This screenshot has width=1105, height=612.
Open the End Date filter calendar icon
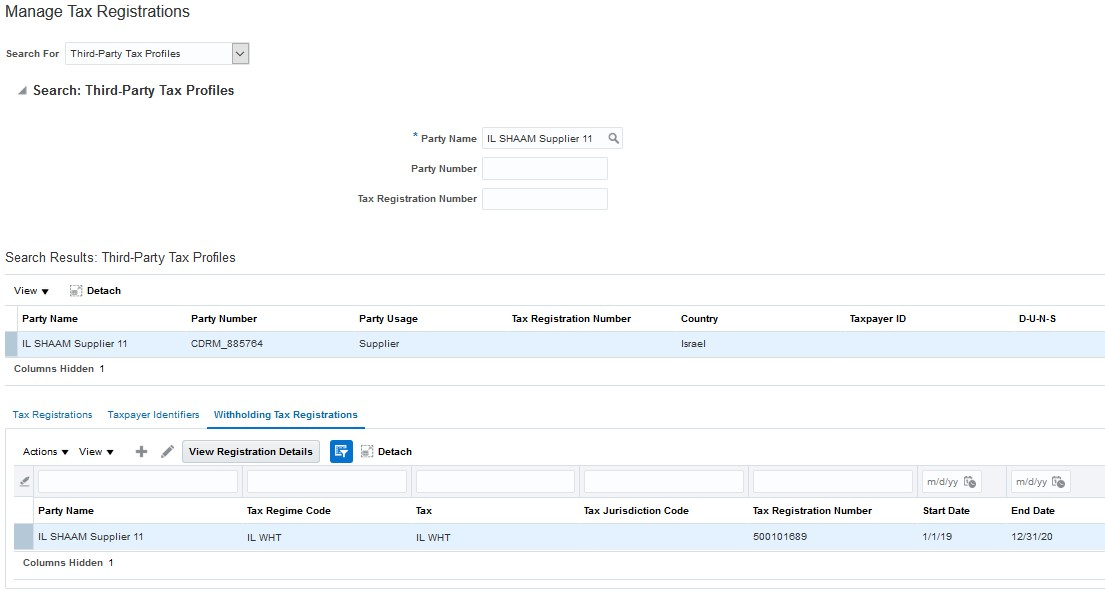click(1058, 482)
